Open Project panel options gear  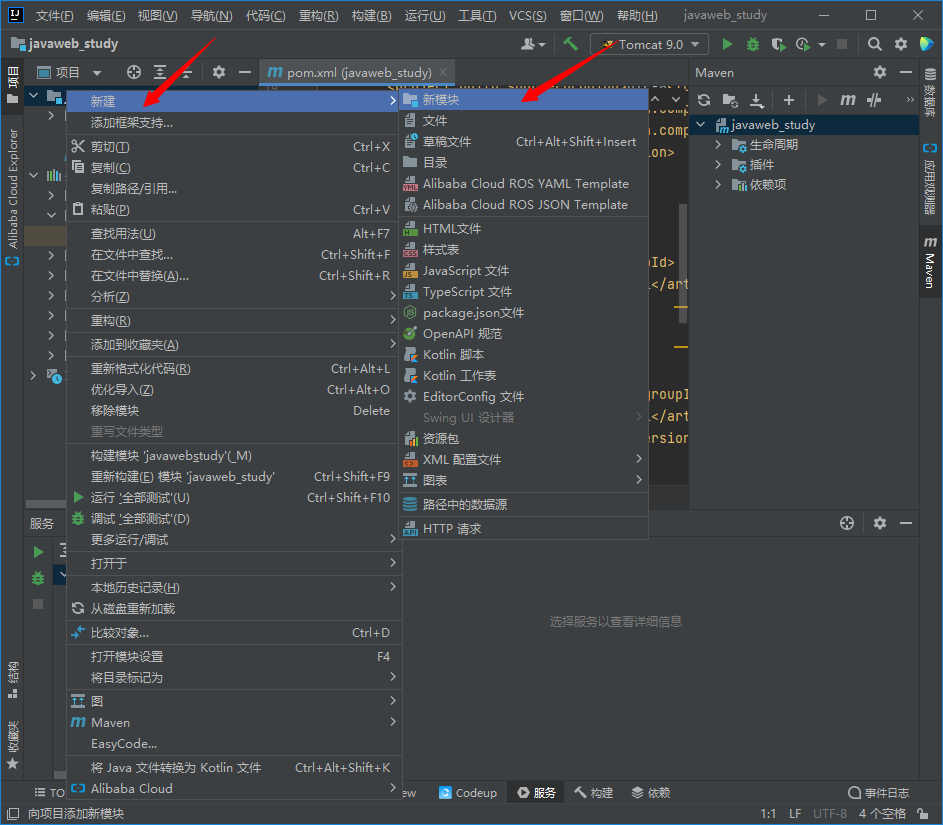coord(219,72)
